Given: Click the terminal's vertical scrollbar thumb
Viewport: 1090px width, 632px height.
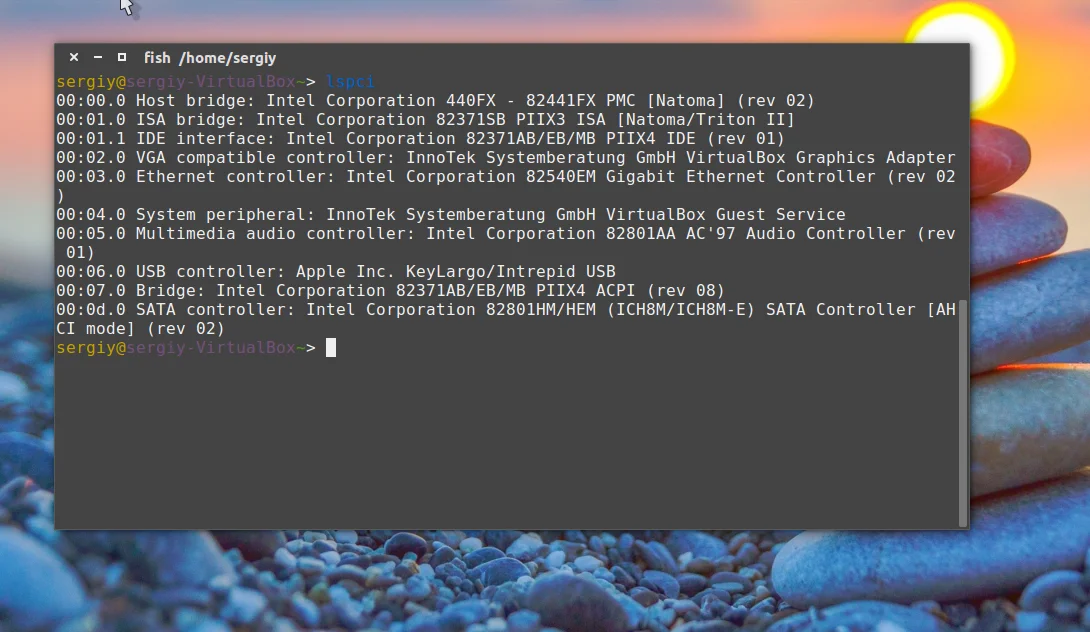Looking at the screenshot, I should [x=963, y=410].
